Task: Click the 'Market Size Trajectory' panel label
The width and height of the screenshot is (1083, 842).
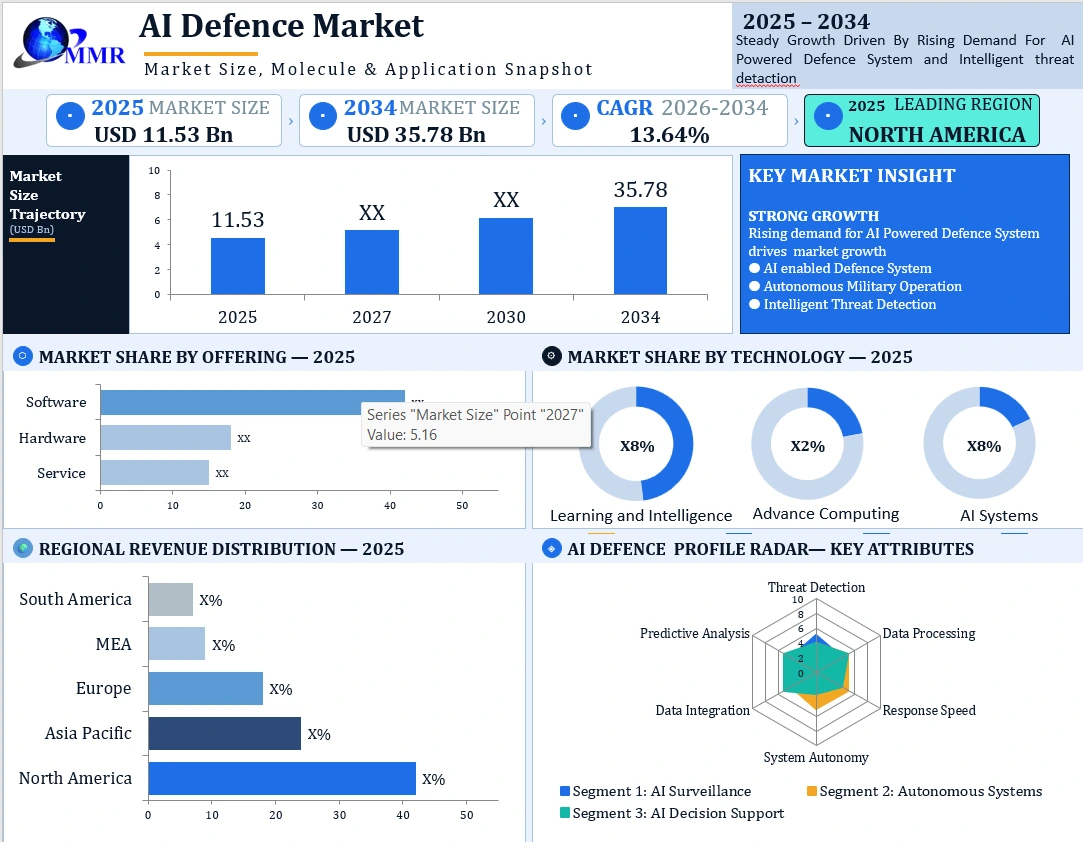Action: click(x=47, y=195)
